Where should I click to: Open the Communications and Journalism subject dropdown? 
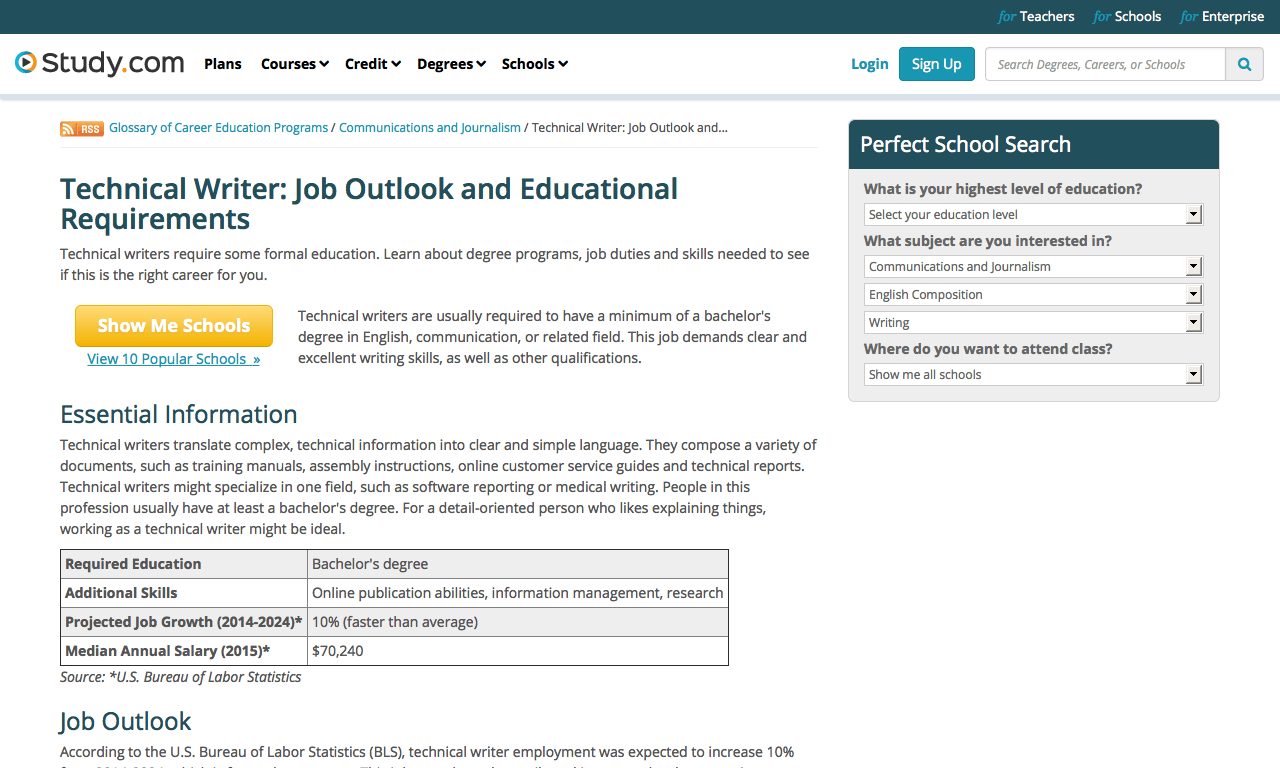1033,267
